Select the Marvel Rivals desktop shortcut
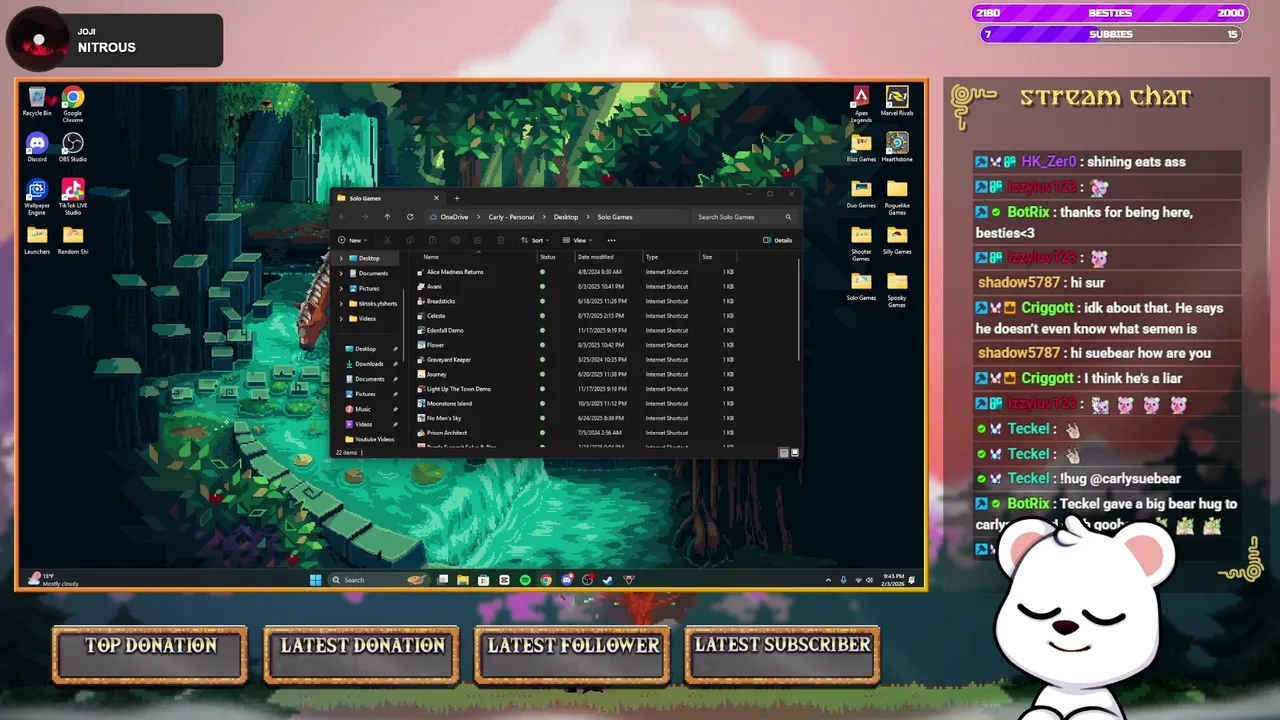The height and width of the screenshot is (720, 1280). [897, 102]
